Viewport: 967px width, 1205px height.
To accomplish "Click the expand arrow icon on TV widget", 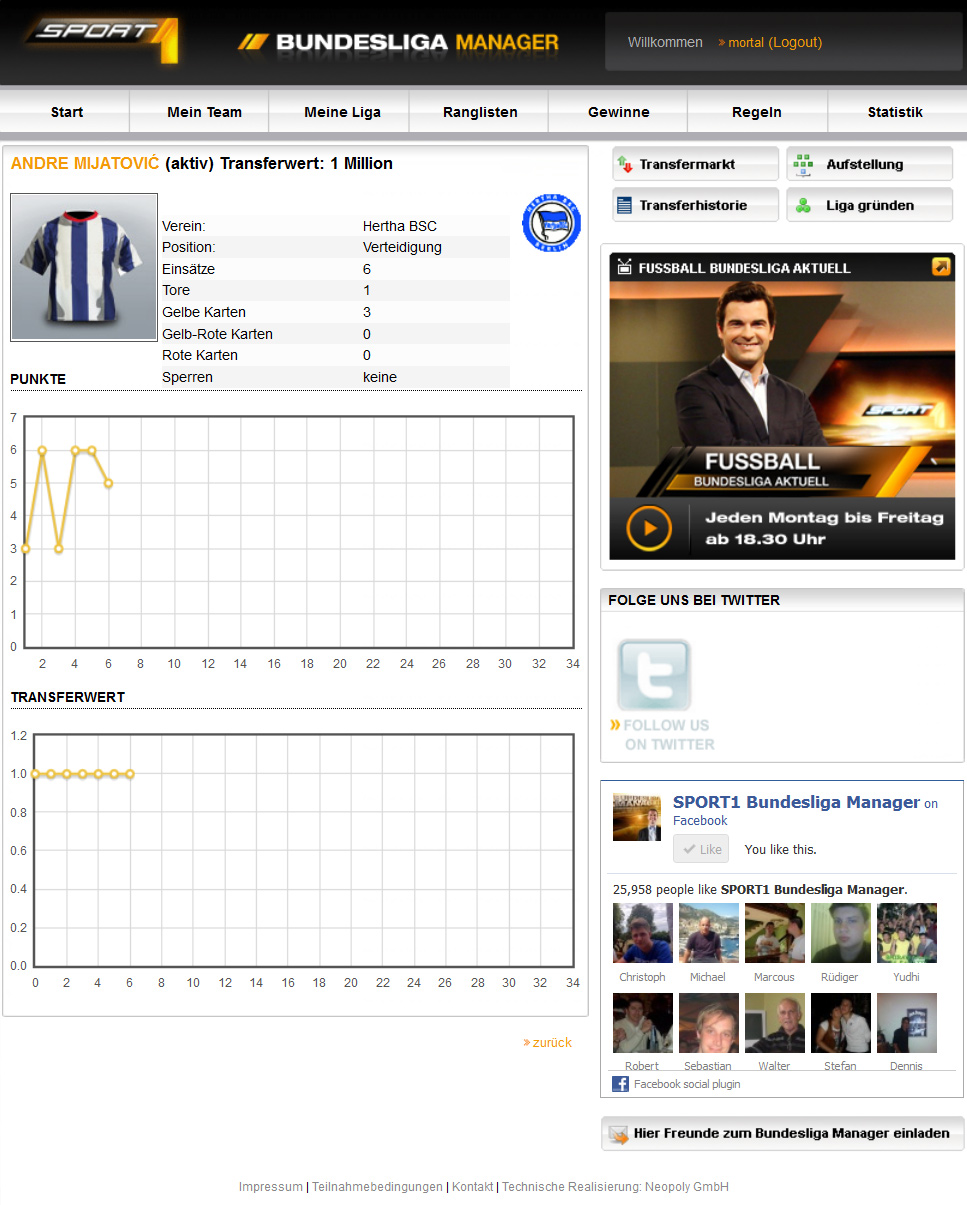I will point(941,267).
